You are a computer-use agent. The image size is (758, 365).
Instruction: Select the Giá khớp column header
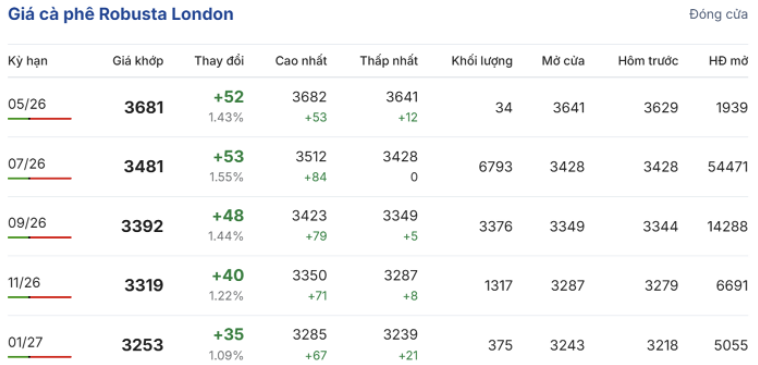click(138, 61)
